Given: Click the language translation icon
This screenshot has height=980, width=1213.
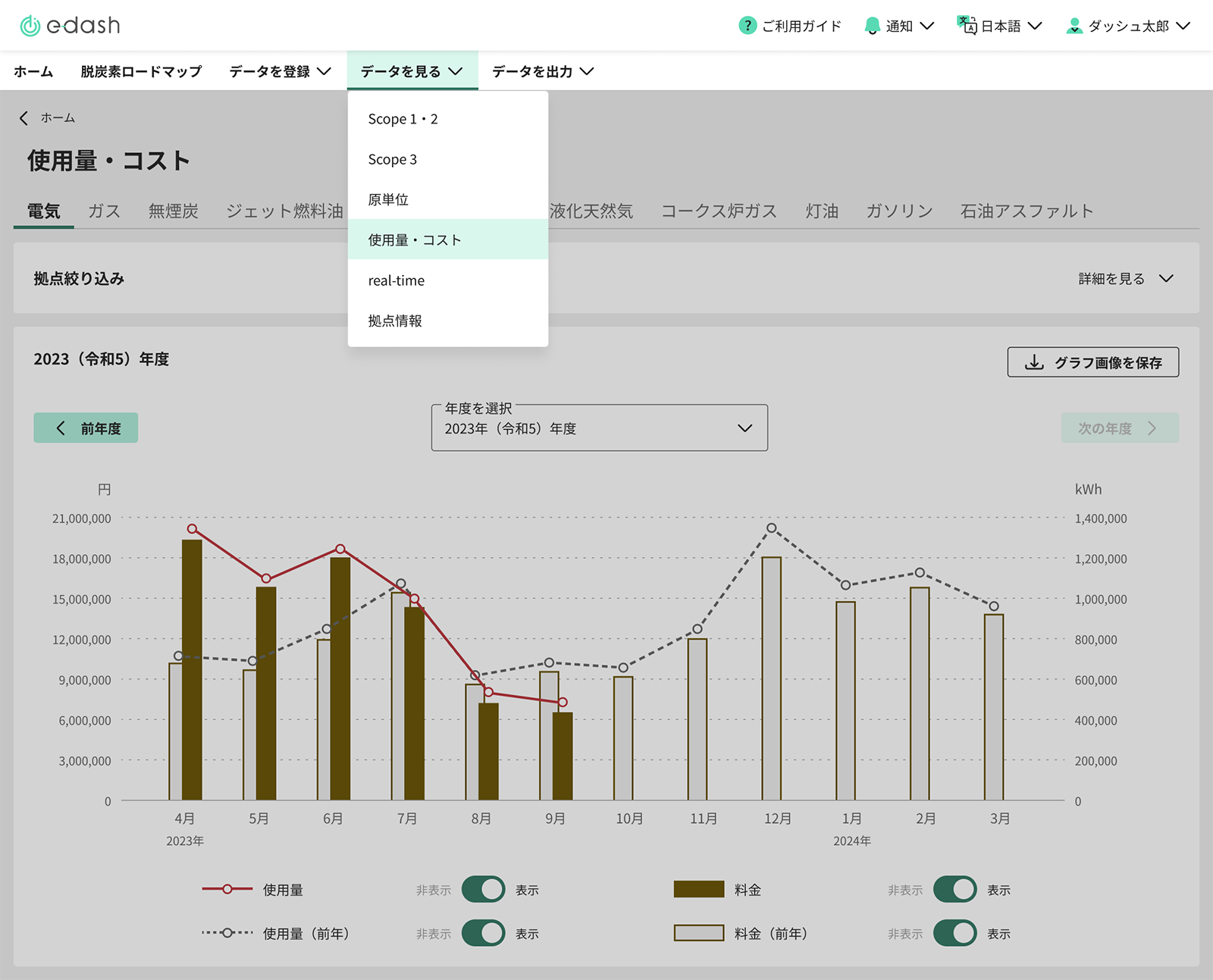Looking at the screenshot, I should tap(967, 25).
